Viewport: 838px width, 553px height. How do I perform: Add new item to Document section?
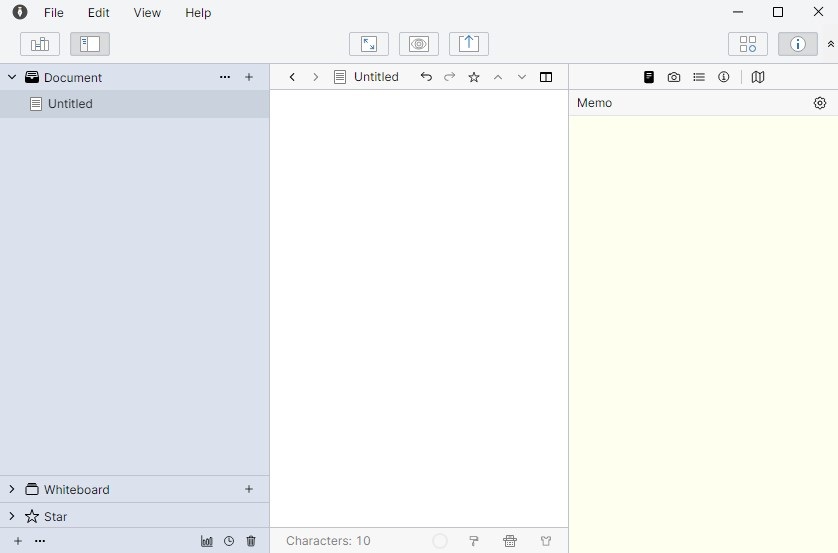(249, 77)
